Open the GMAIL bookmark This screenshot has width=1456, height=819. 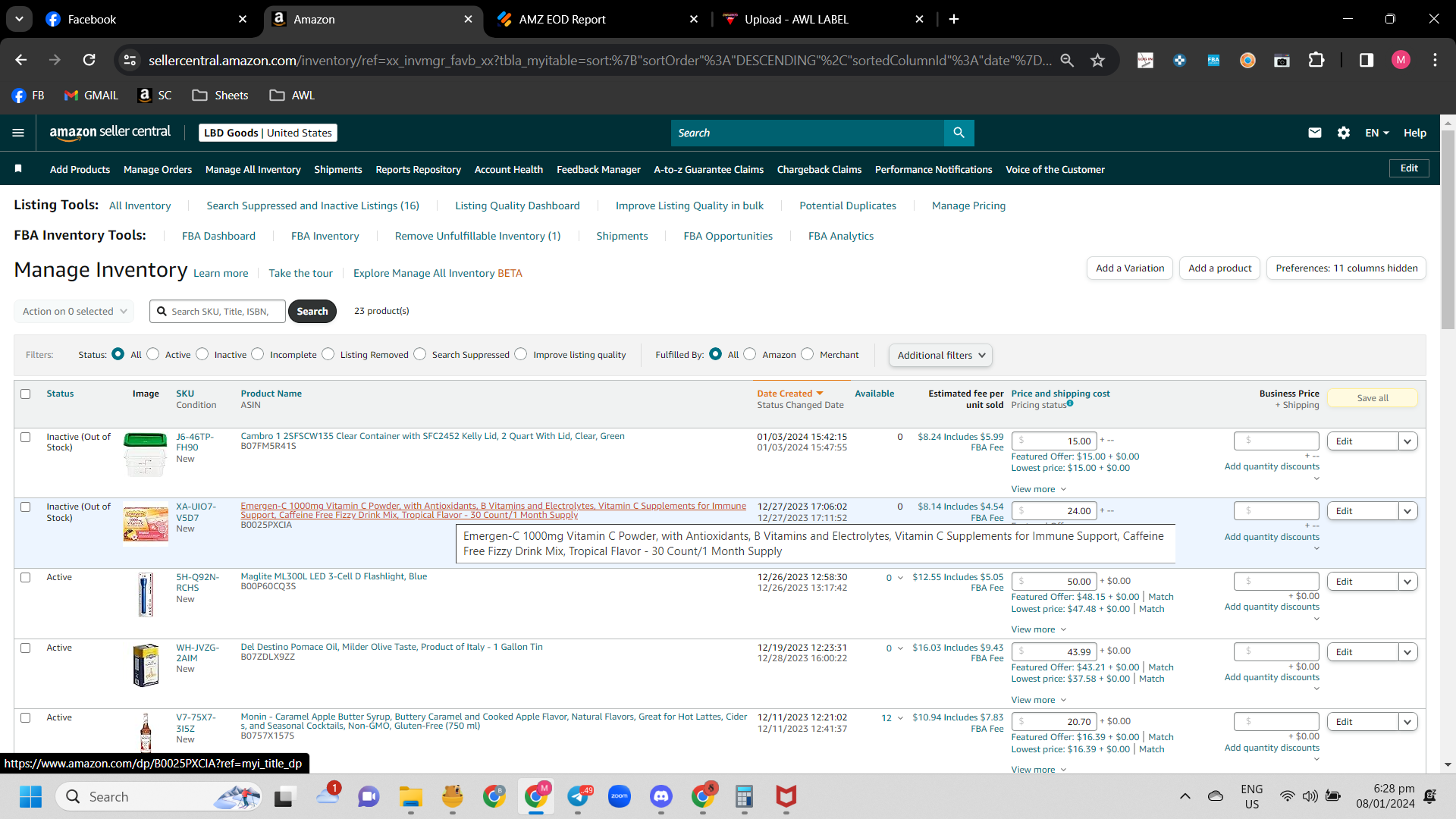[91, 95]
